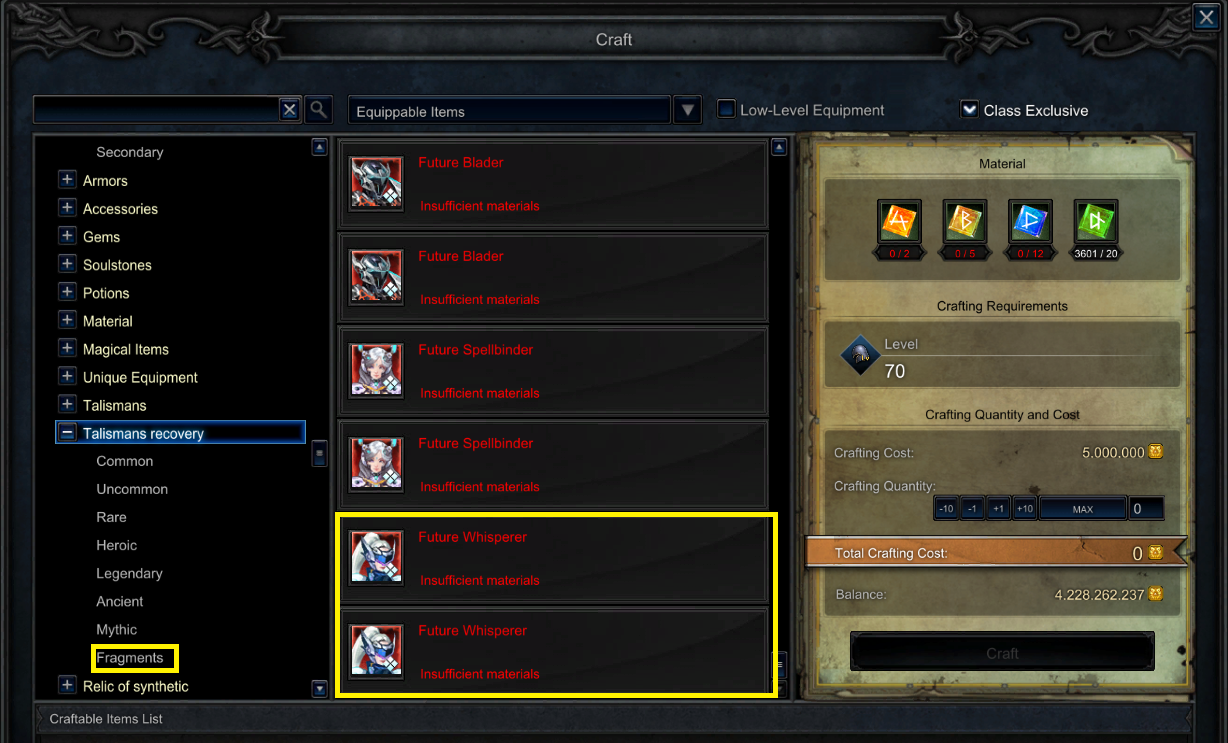
Task: Select the green rune material icon
Action: pos(1096,222)
